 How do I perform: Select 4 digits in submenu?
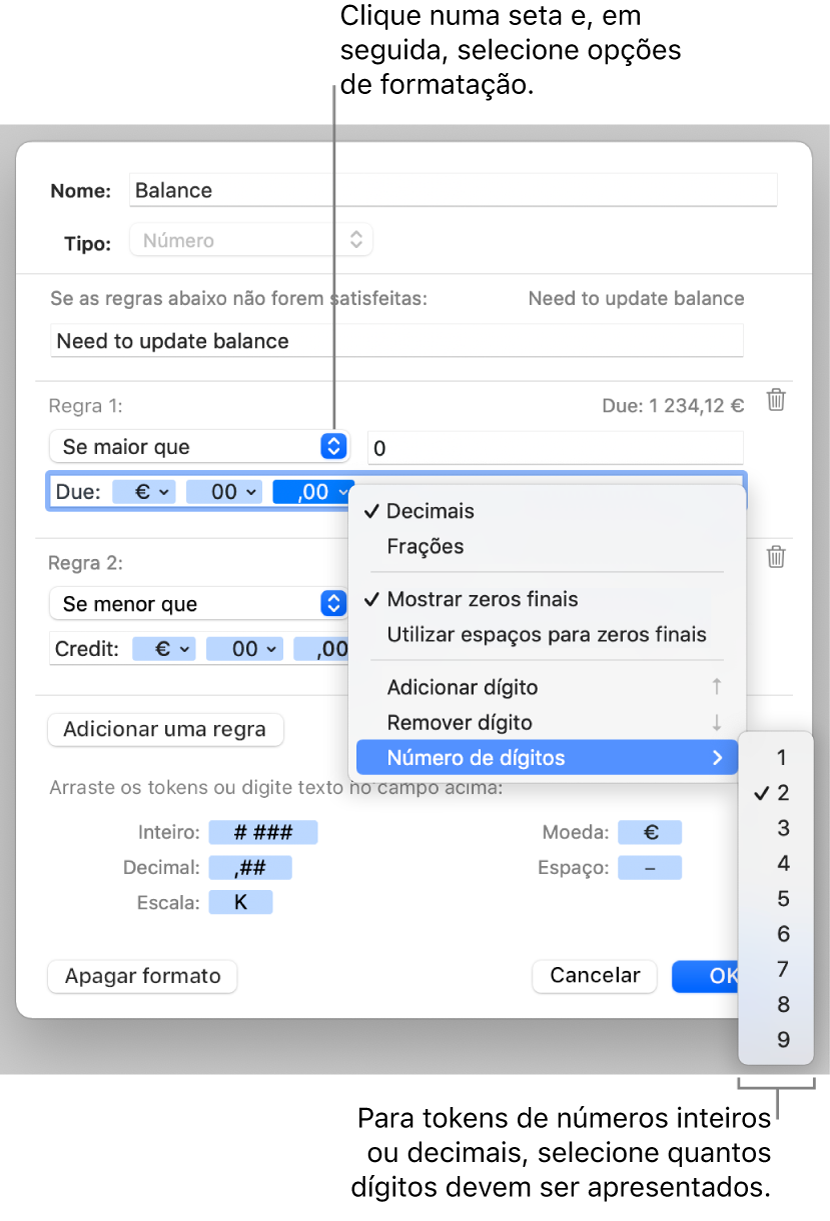click(x=776, y=863)
